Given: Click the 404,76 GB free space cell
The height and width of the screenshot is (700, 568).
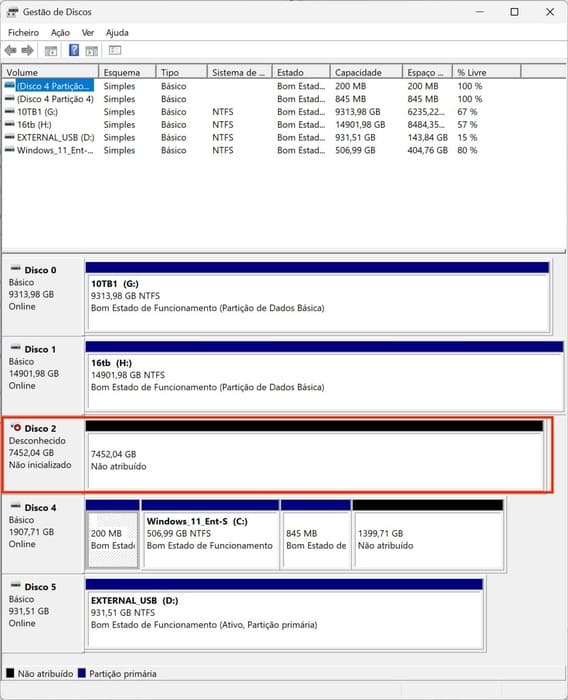Looking at the screenshot, I should click(427, 150).
